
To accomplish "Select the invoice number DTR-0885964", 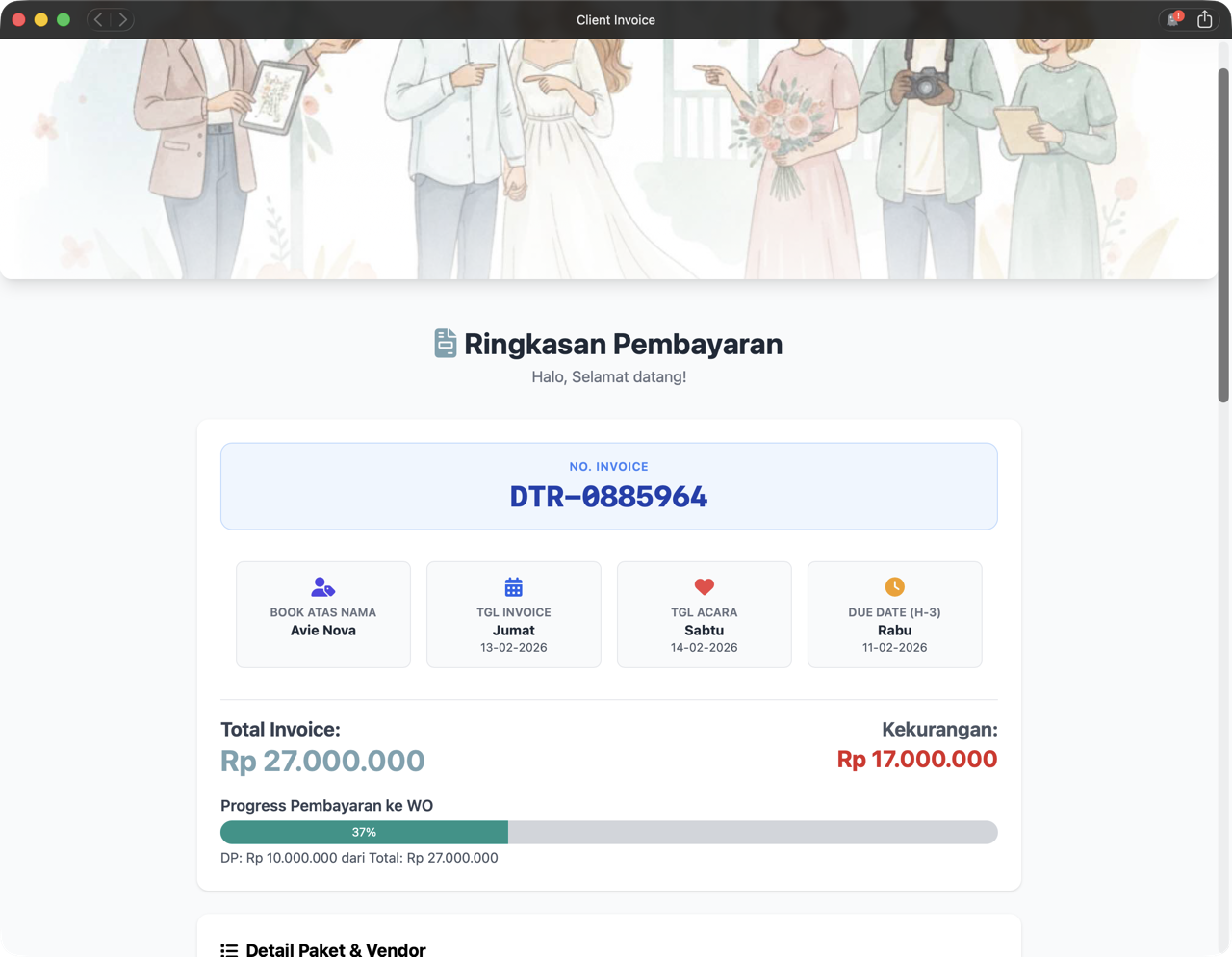I will [x=608, y=497].
